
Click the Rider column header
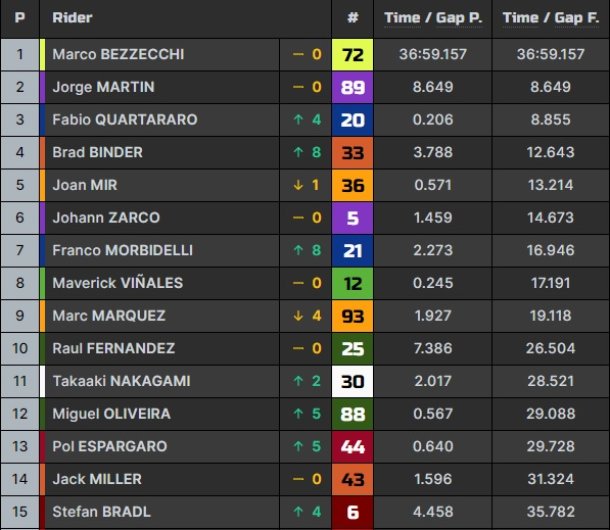click(72, 18)
